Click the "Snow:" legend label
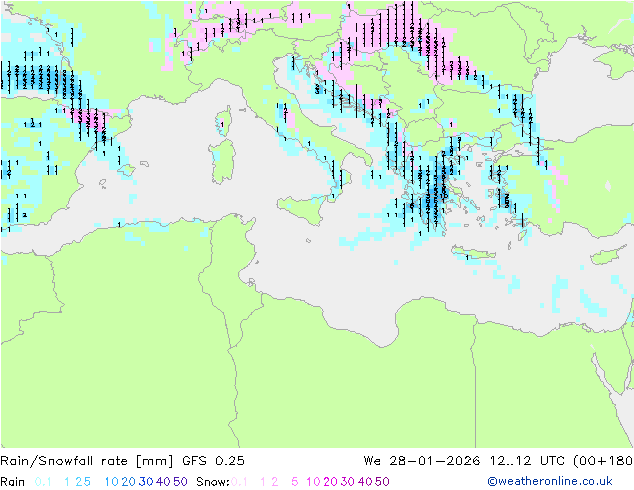 213,482
